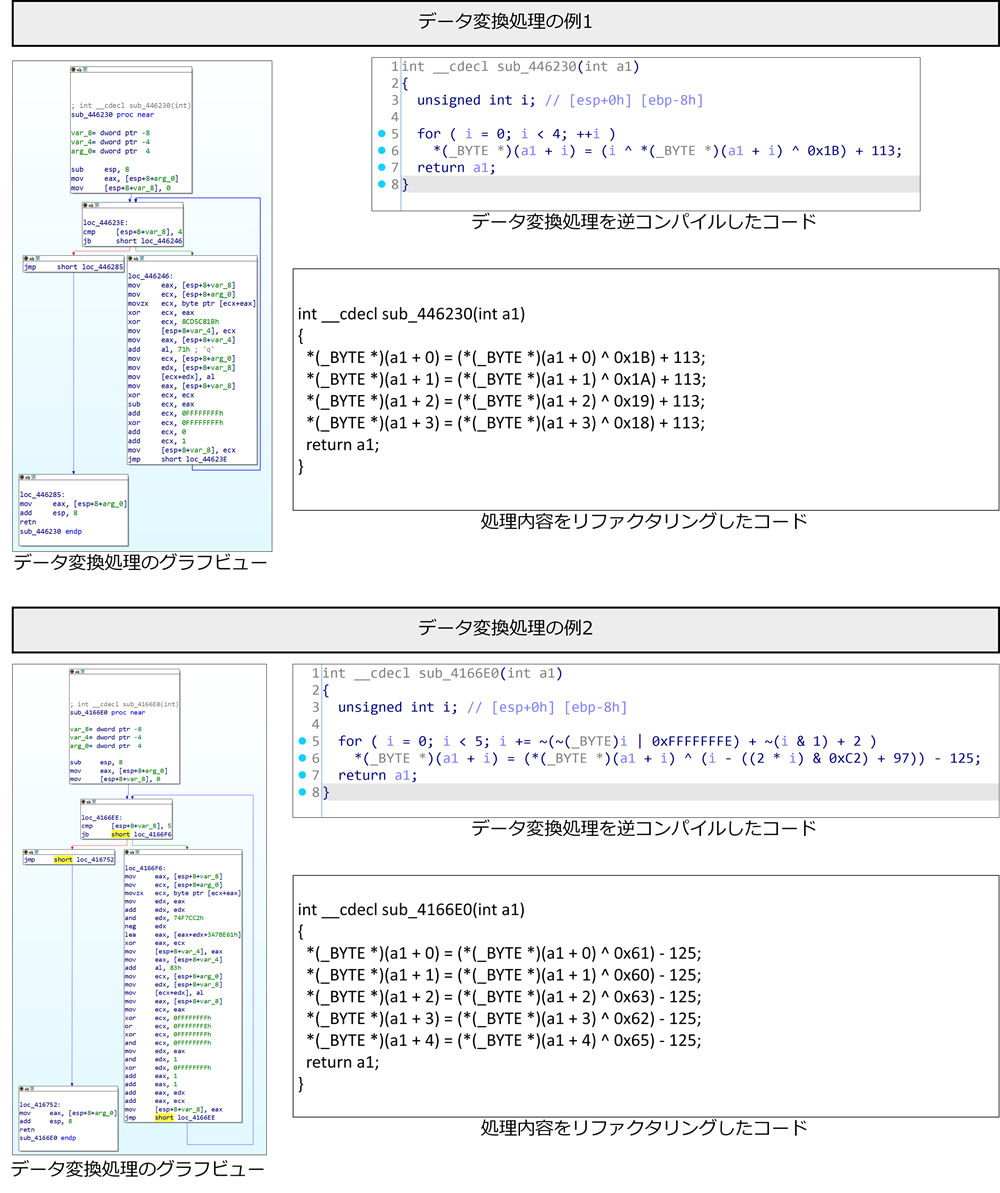Click 'sub_446230 proc near' in the graph view
The width and height of the screenshot is (1000, 1193).
113,115
